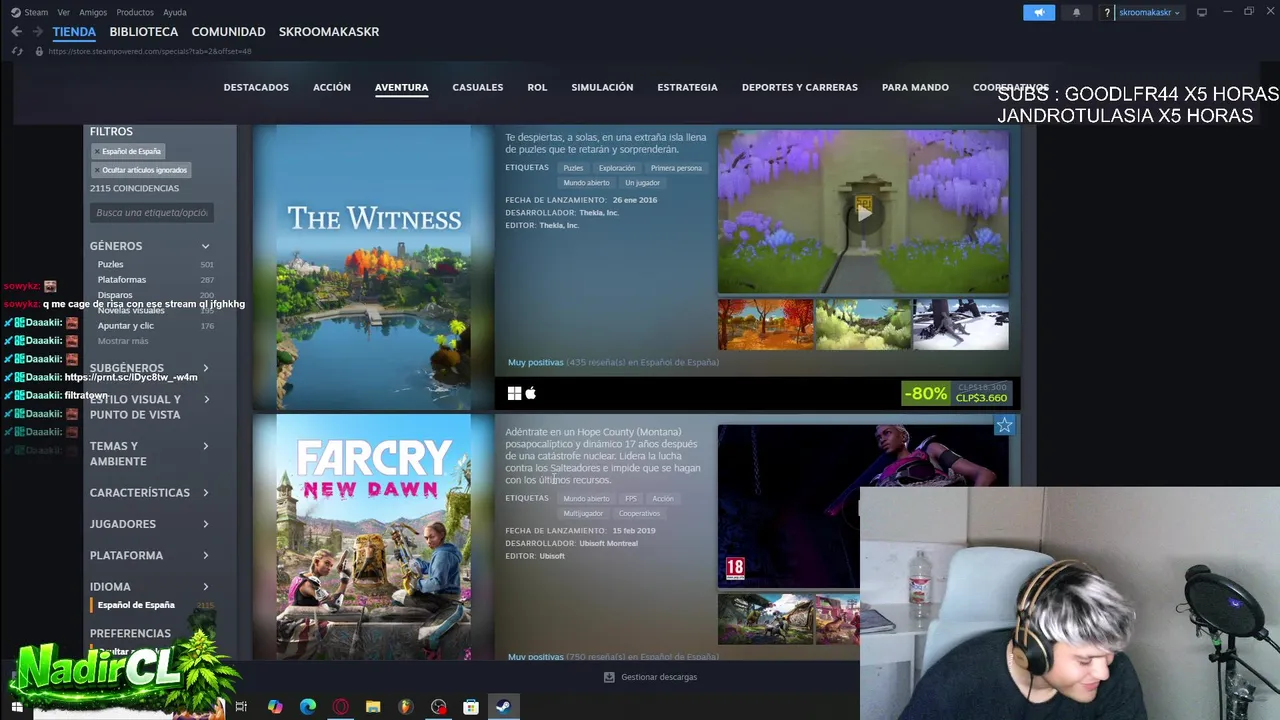Click the Primera persona tag

pos(676,168)
